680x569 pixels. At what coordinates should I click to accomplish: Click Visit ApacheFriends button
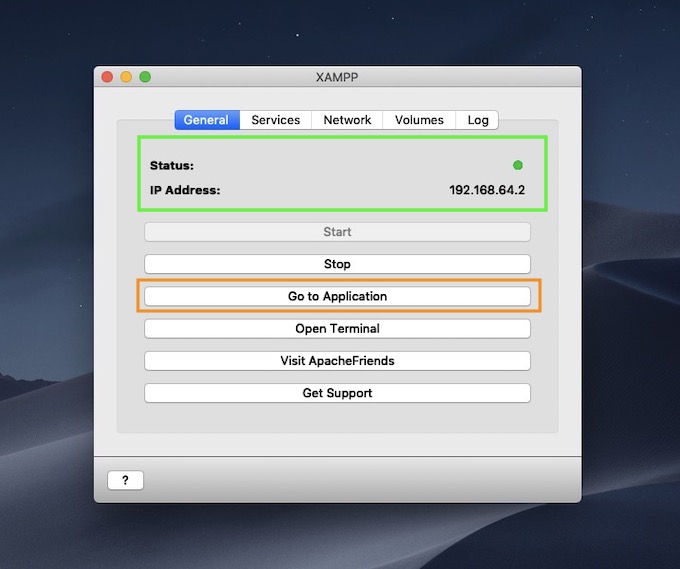pyautogui.click(x=337, y=361)
